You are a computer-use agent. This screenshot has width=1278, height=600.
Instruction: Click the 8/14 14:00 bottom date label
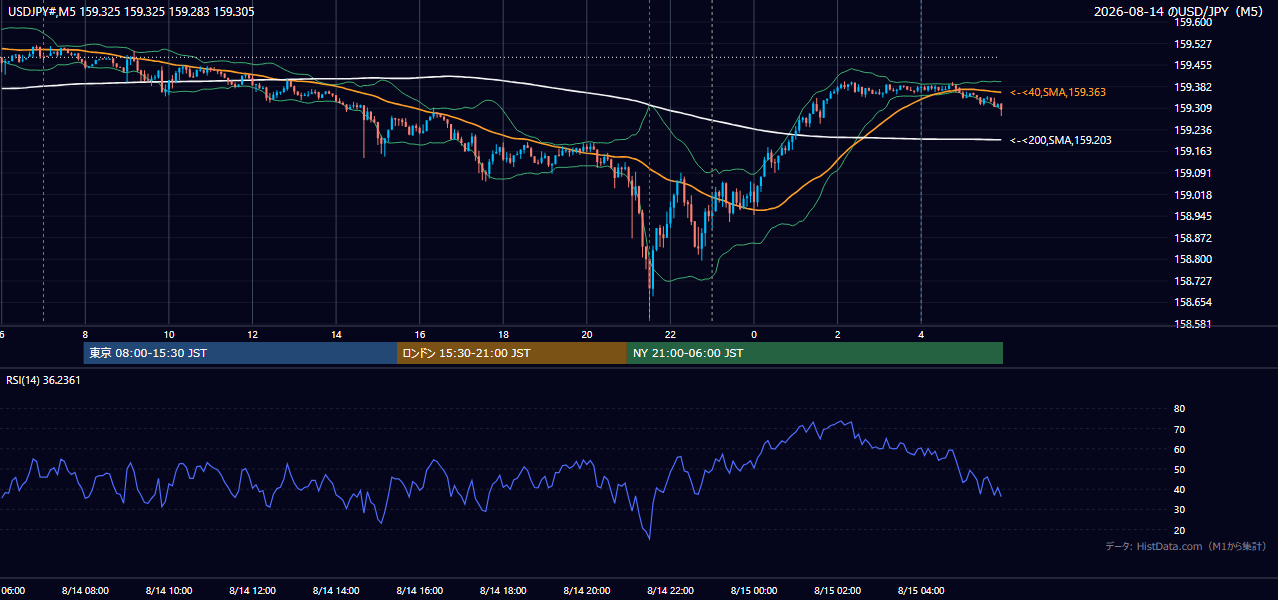(336, 590)
